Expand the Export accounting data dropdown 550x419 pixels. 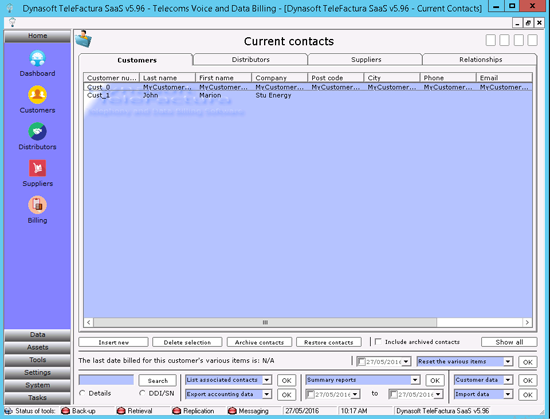pos(267,394)
